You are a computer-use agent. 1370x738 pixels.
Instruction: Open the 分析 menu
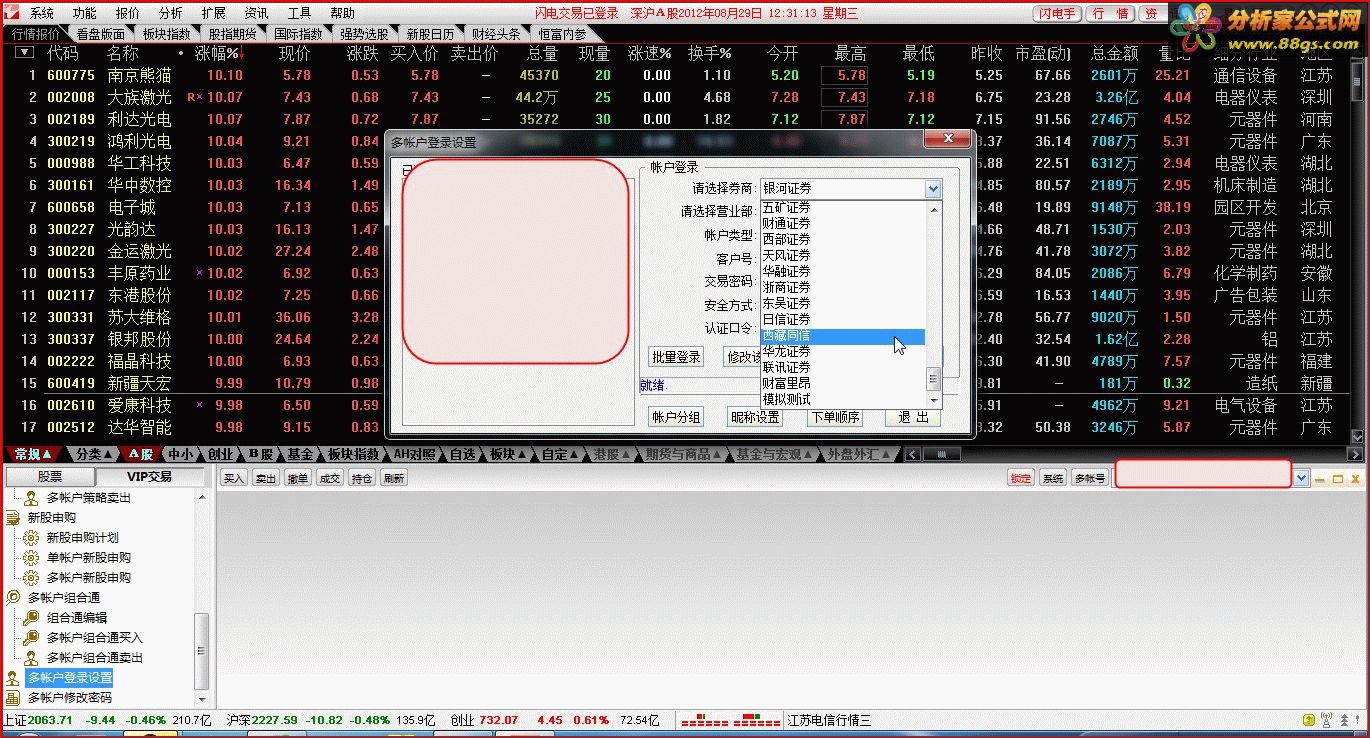[171, 13]
